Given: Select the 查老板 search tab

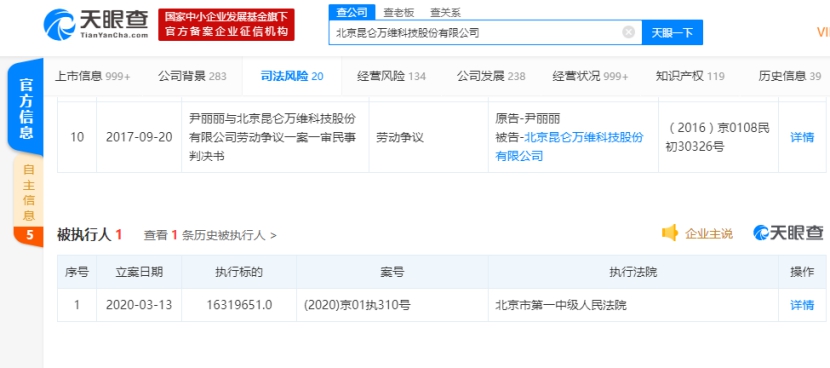Looking at the screenshot, I should pyautogui.click(x=399, y=12).
